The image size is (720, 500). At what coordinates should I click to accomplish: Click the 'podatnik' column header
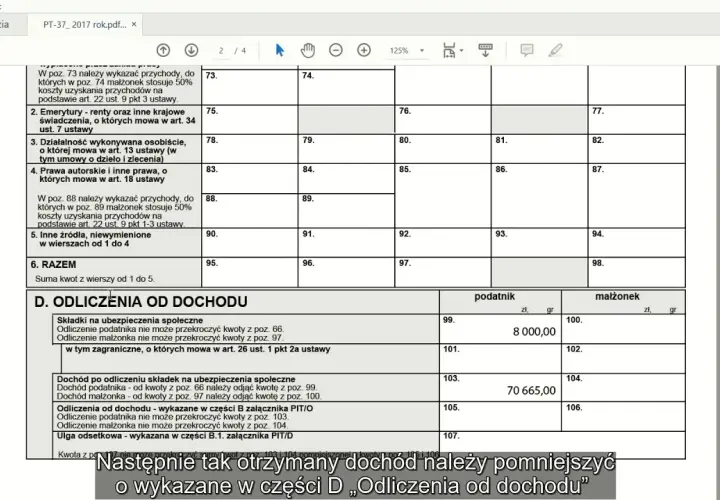(x=495, y=297)
